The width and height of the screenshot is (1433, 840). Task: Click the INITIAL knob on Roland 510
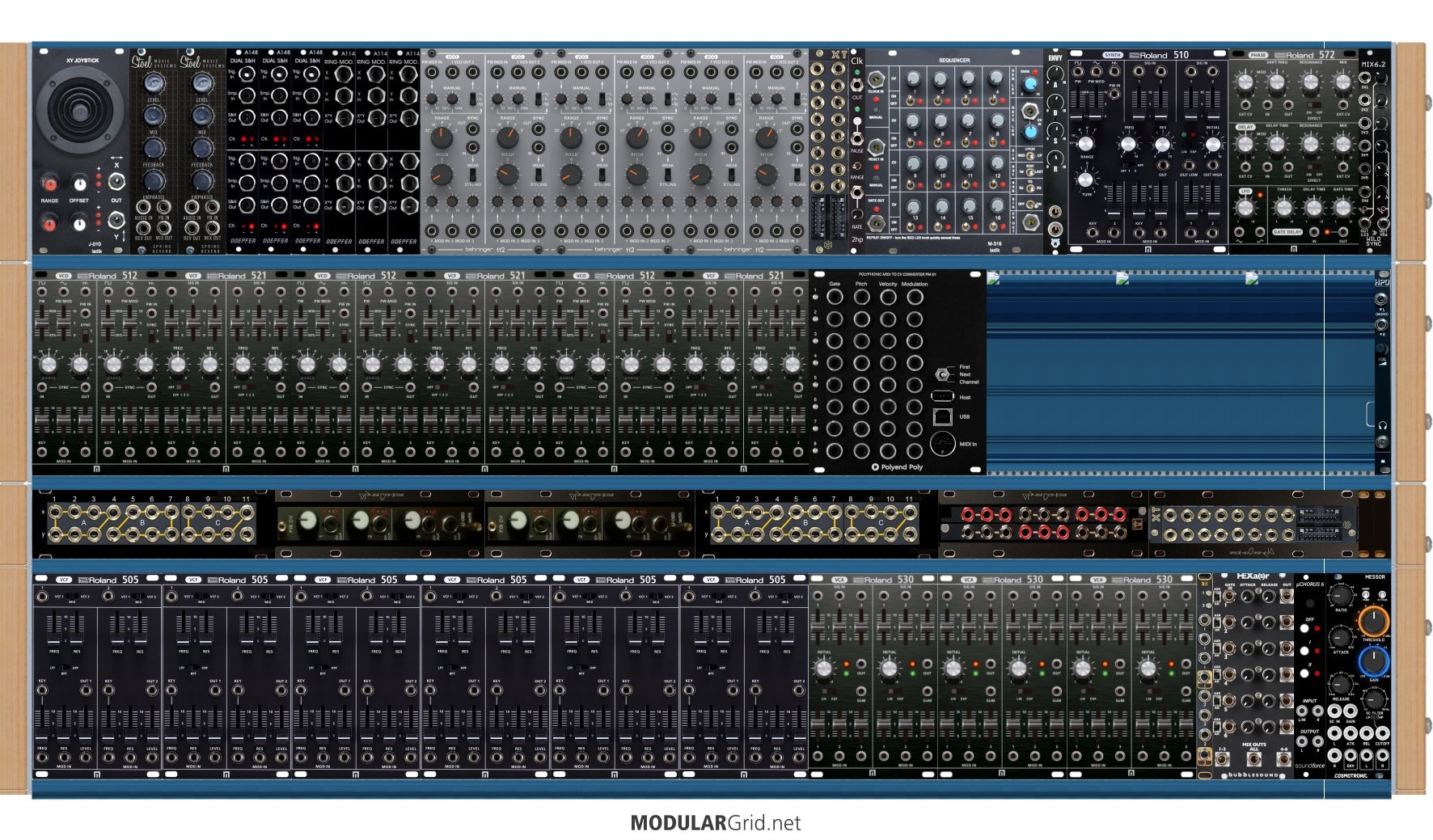click(1213, 144)
